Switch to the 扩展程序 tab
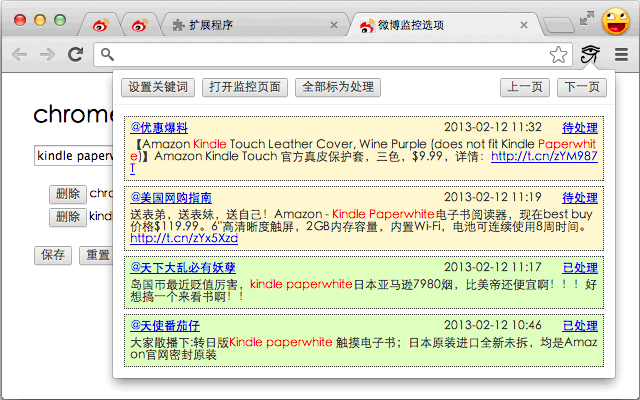 point(253,25)
